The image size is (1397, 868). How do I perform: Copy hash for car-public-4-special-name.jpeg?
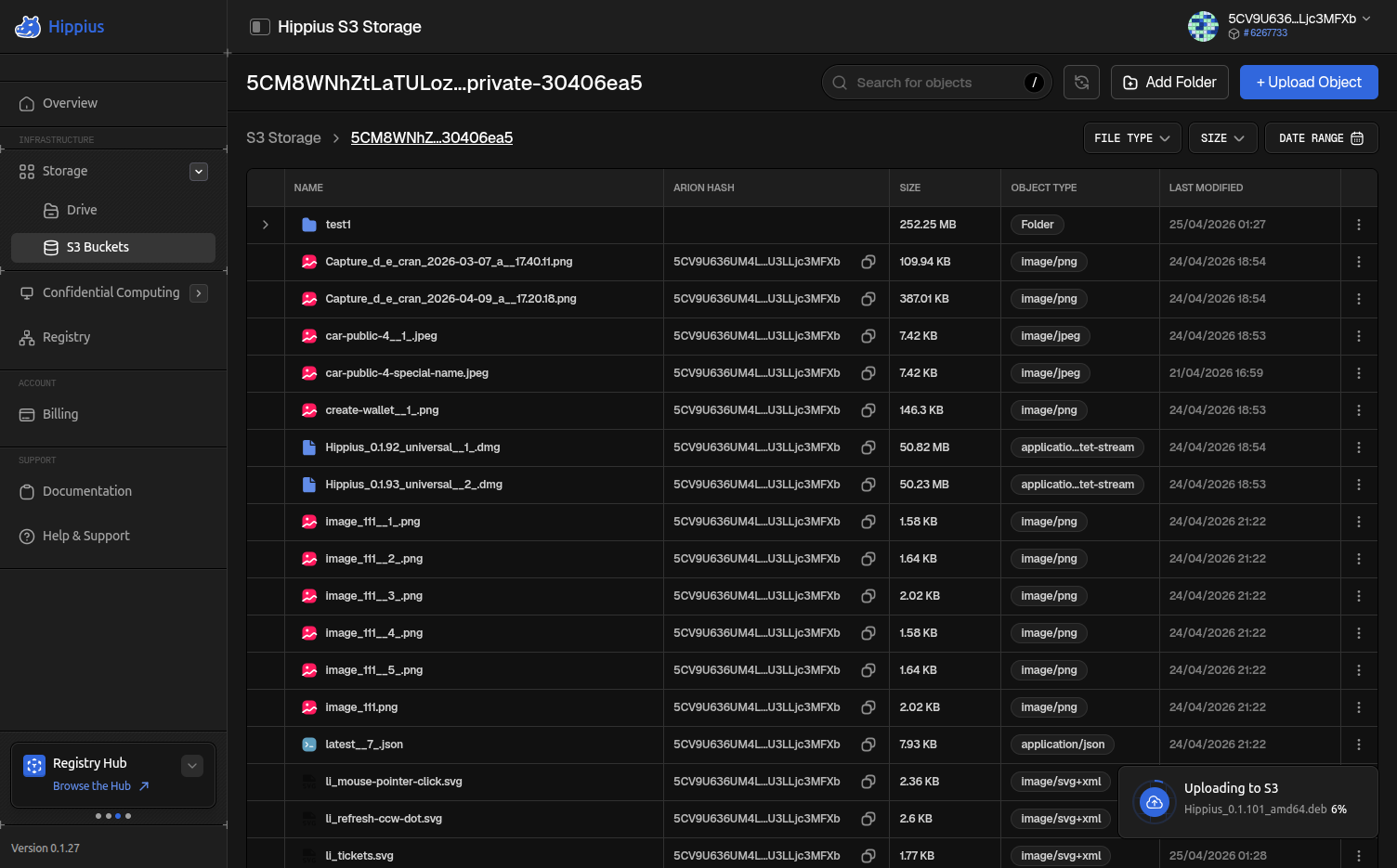pos(868,373)
